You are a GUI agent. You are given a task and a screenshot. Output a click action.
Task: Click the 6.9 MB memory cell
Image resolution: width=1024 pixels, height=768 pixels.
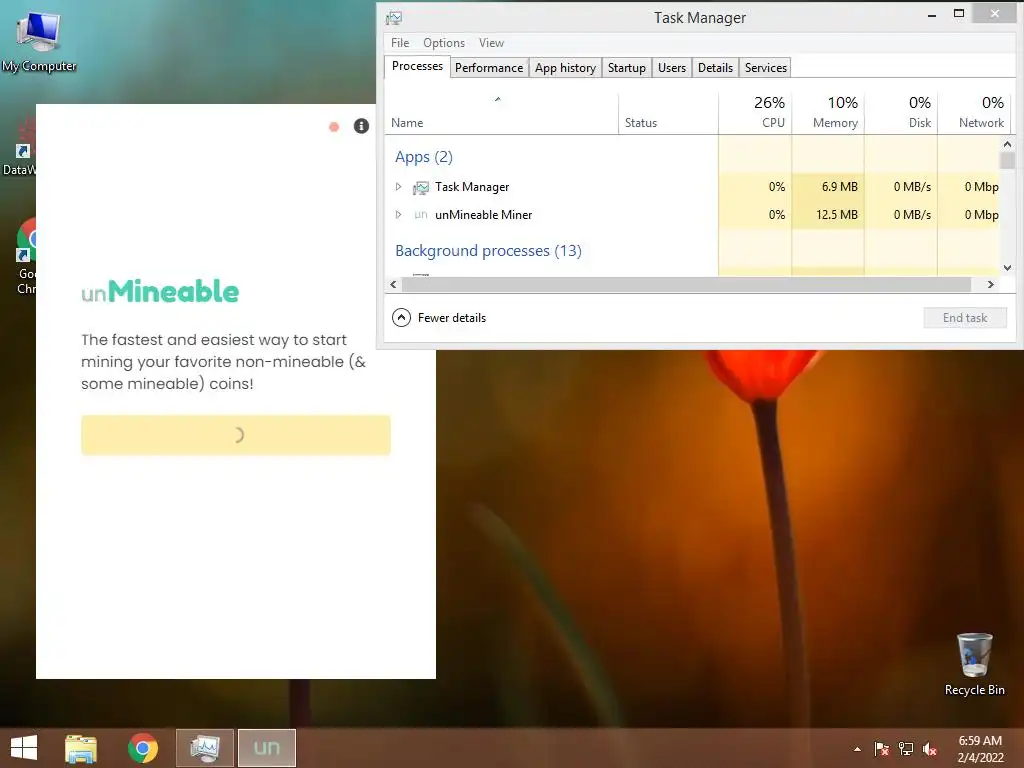click(x=828, y=187)
